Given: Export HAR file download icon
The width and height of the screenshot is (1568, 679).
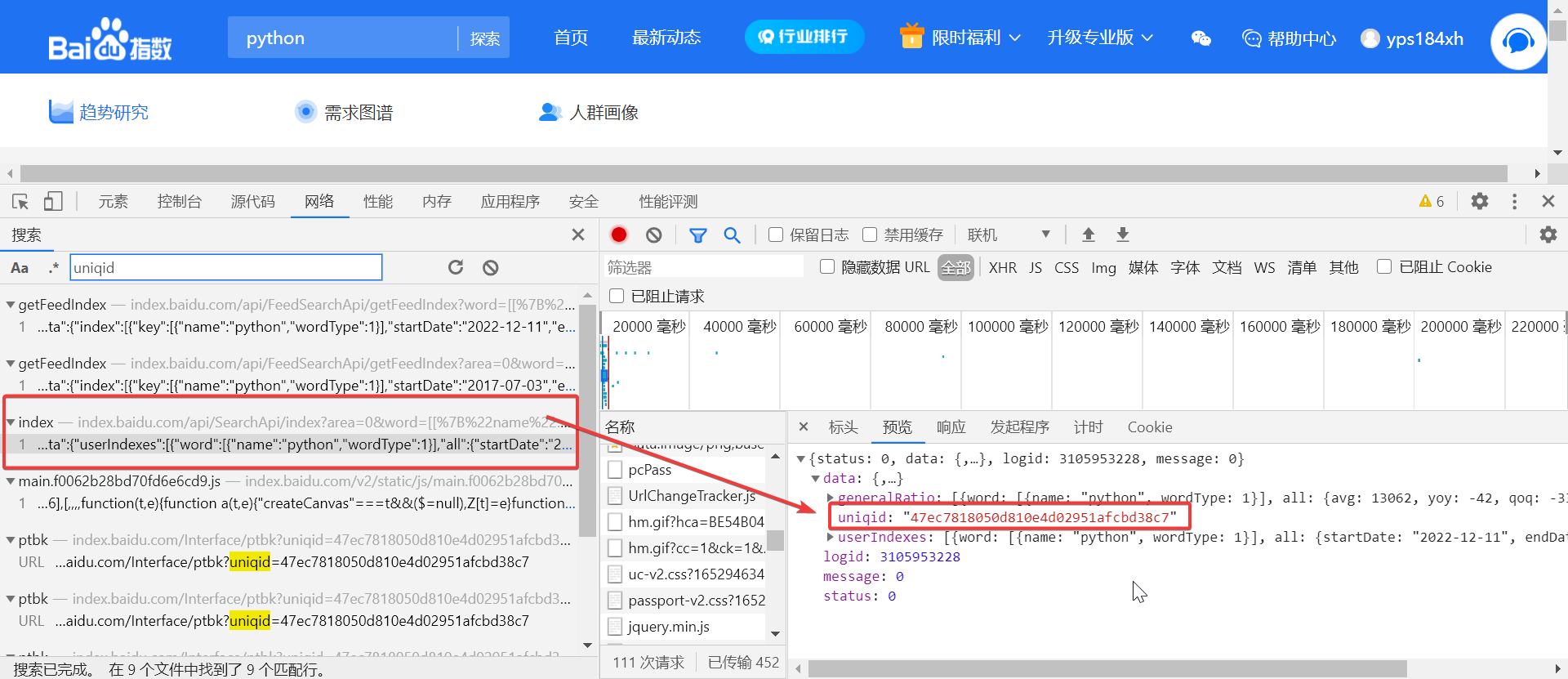Looking at the screenshot, I should coord(1123,235).
